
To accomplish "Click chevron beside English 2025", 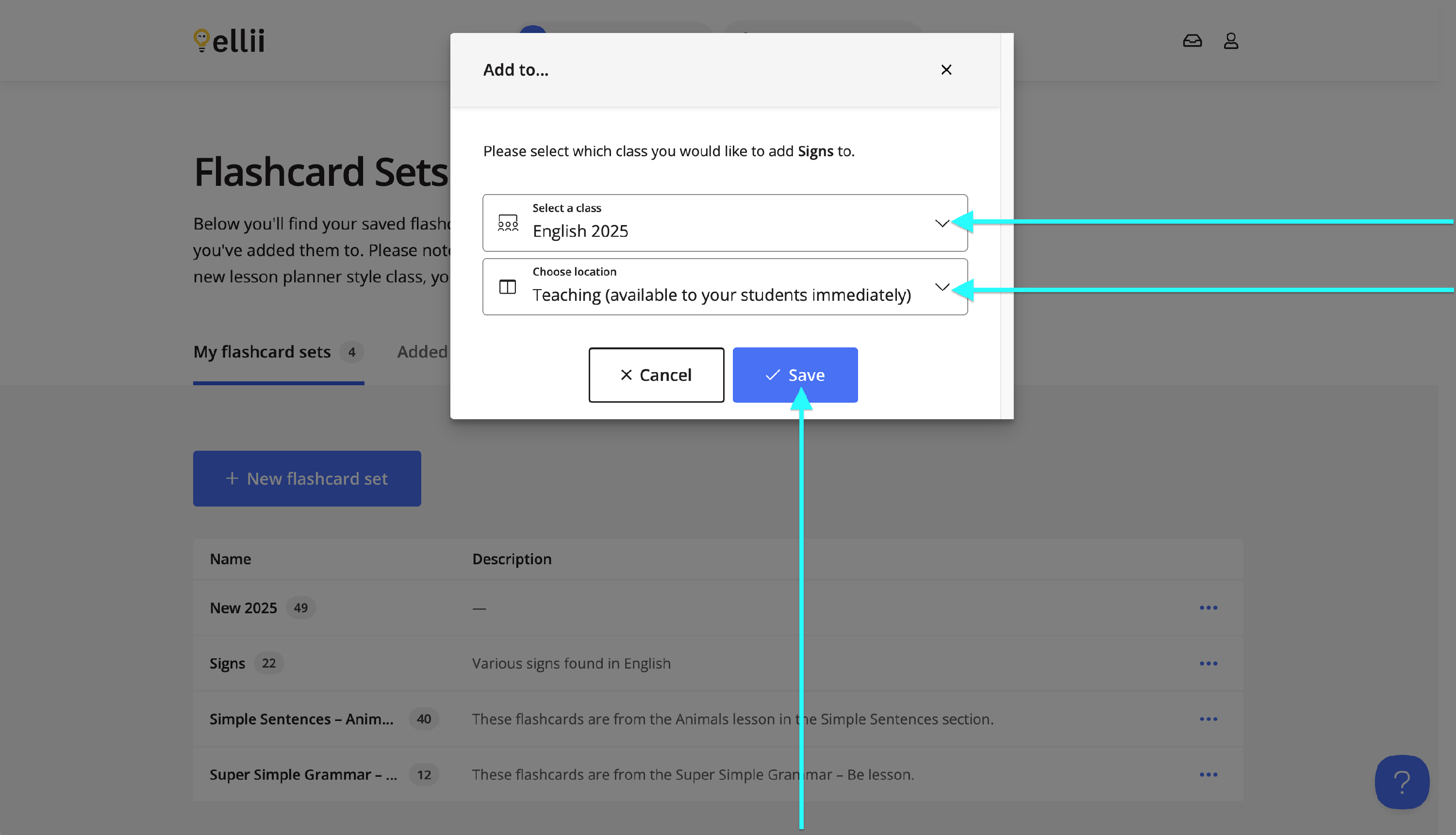I will click(x=942, y=223).
